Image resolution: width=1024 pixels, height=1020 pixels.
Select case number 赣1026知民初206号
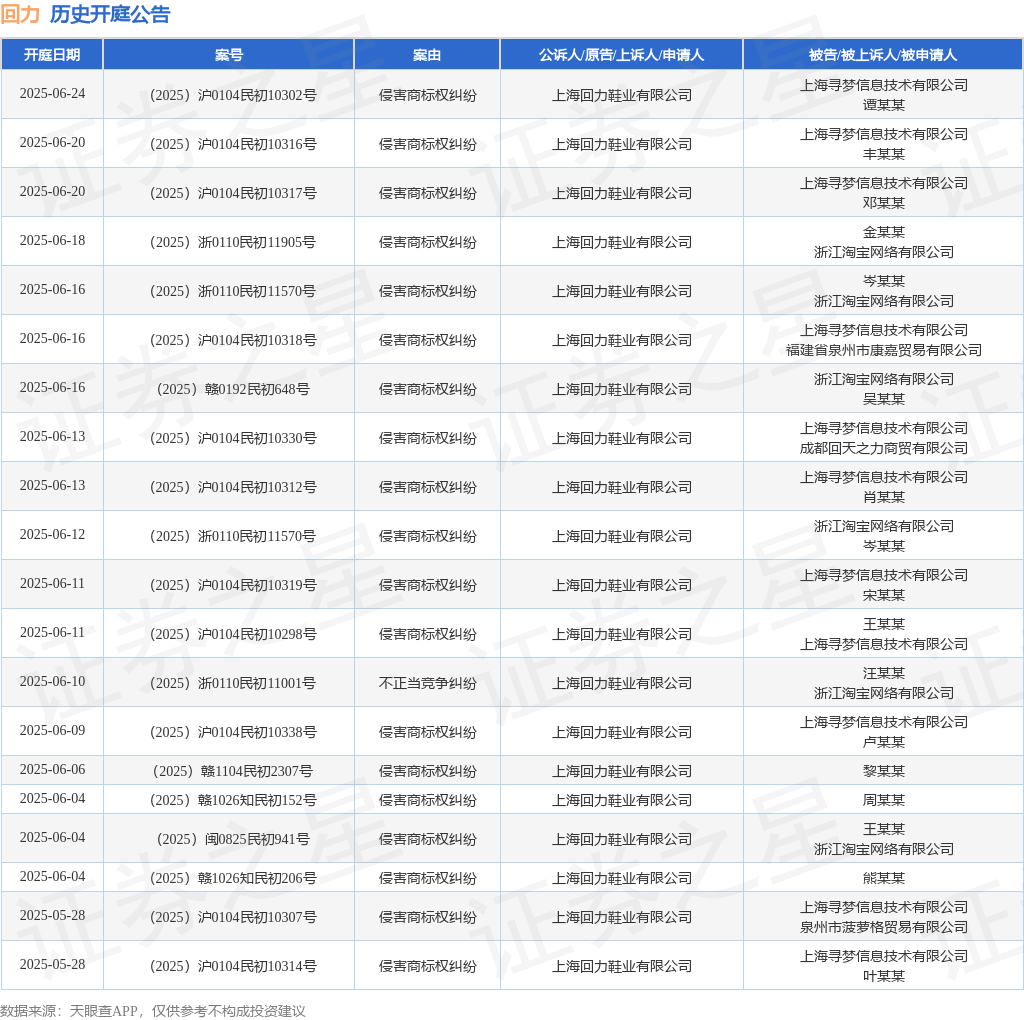233,878
